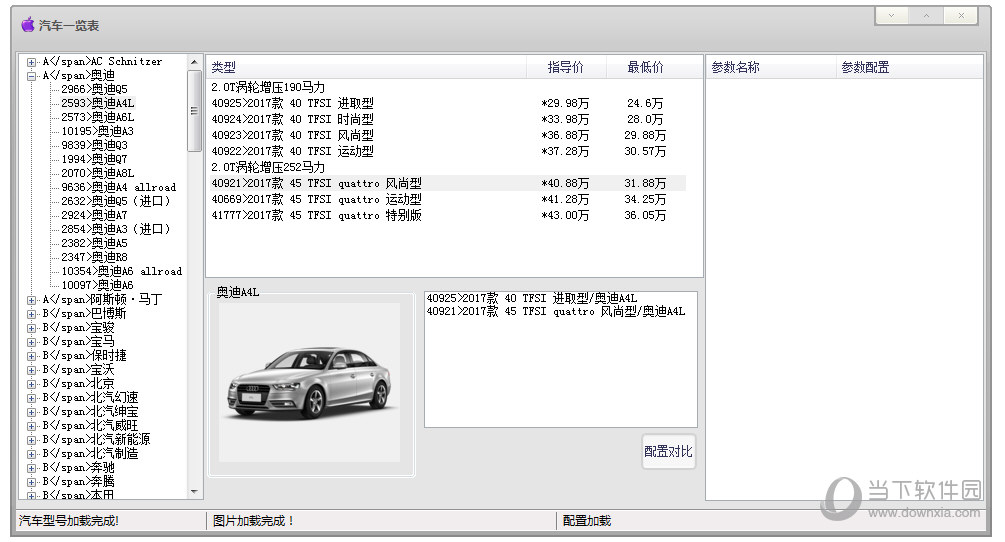The width and height of the screenshot is (1005, 542).
Task: Click the 参数名称 column header
Action: click(771, 67)
